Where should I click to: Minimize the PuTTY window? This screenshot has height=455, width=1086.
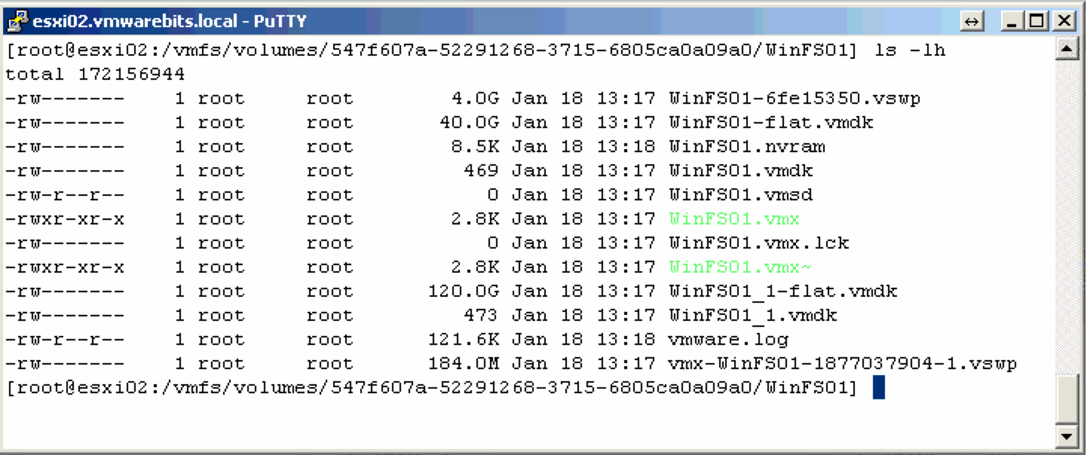tap(1012, 20)
